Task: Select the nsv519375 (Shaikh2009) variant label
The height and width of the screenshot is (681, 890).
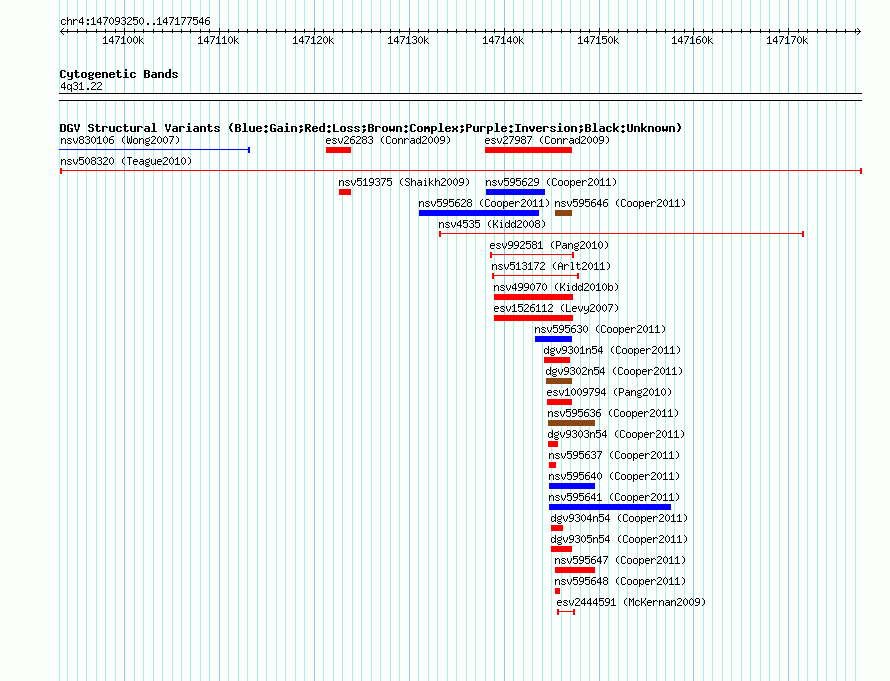Action: (x=404, y=182)
